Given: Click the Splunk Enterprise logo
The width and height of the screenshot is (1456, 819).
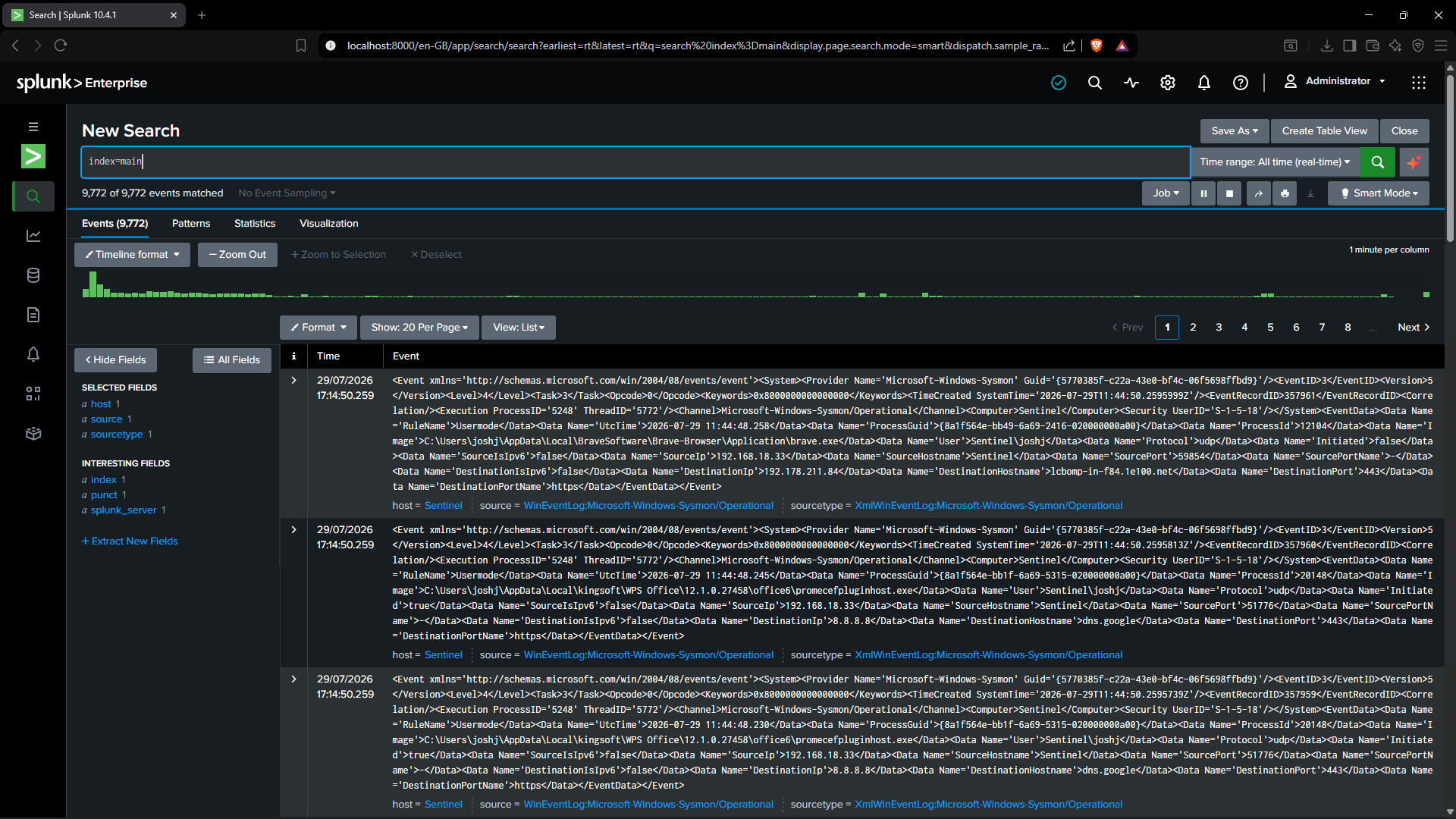Looking at the screenshot, I should pyautogui.click(x=82, y=83).
